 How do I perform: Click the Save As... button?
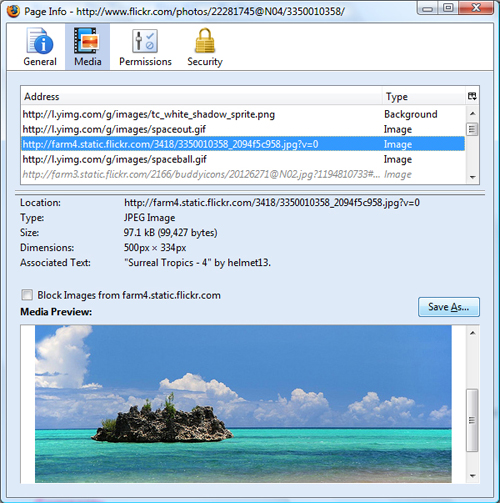449,307
